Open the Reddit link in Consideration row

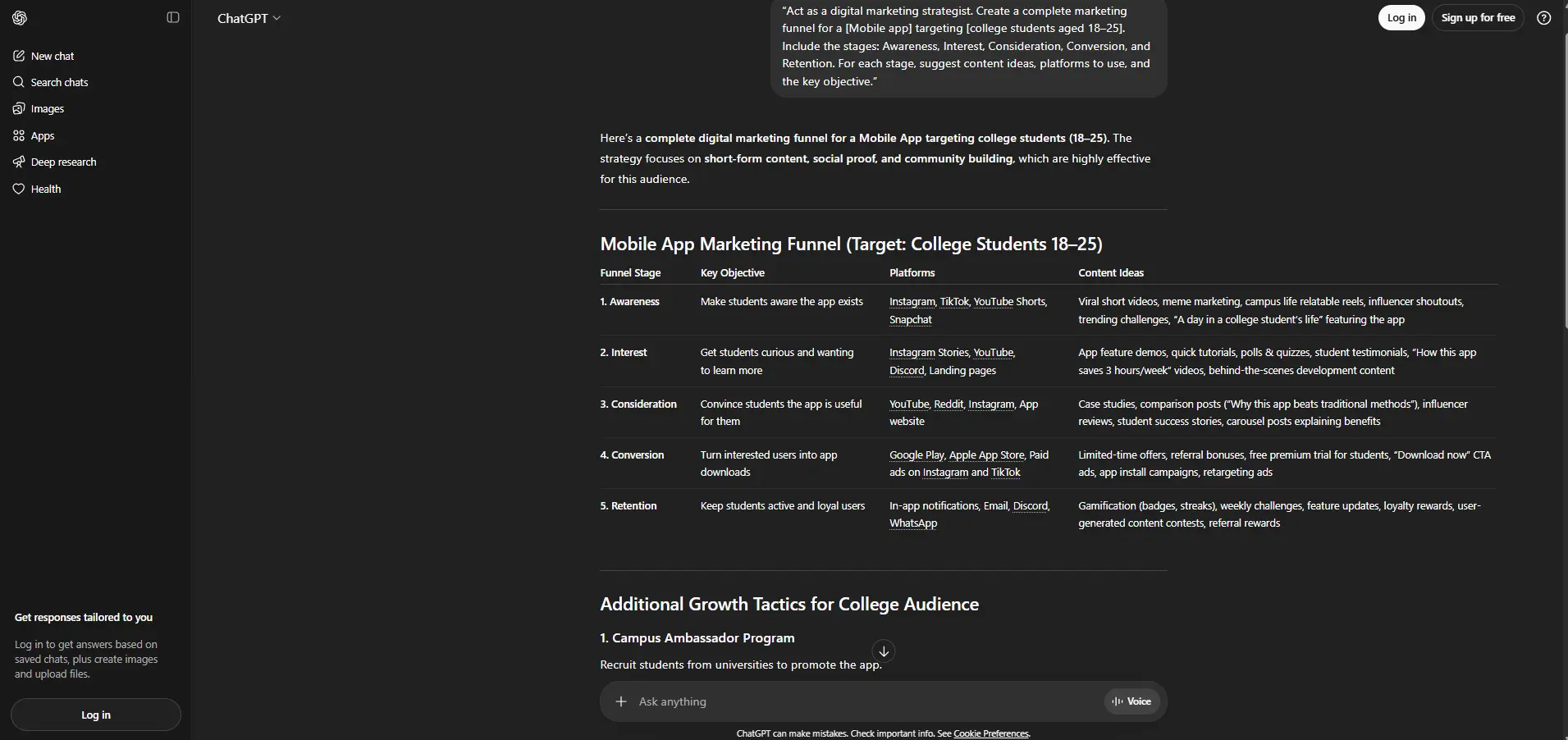point(949,404)
